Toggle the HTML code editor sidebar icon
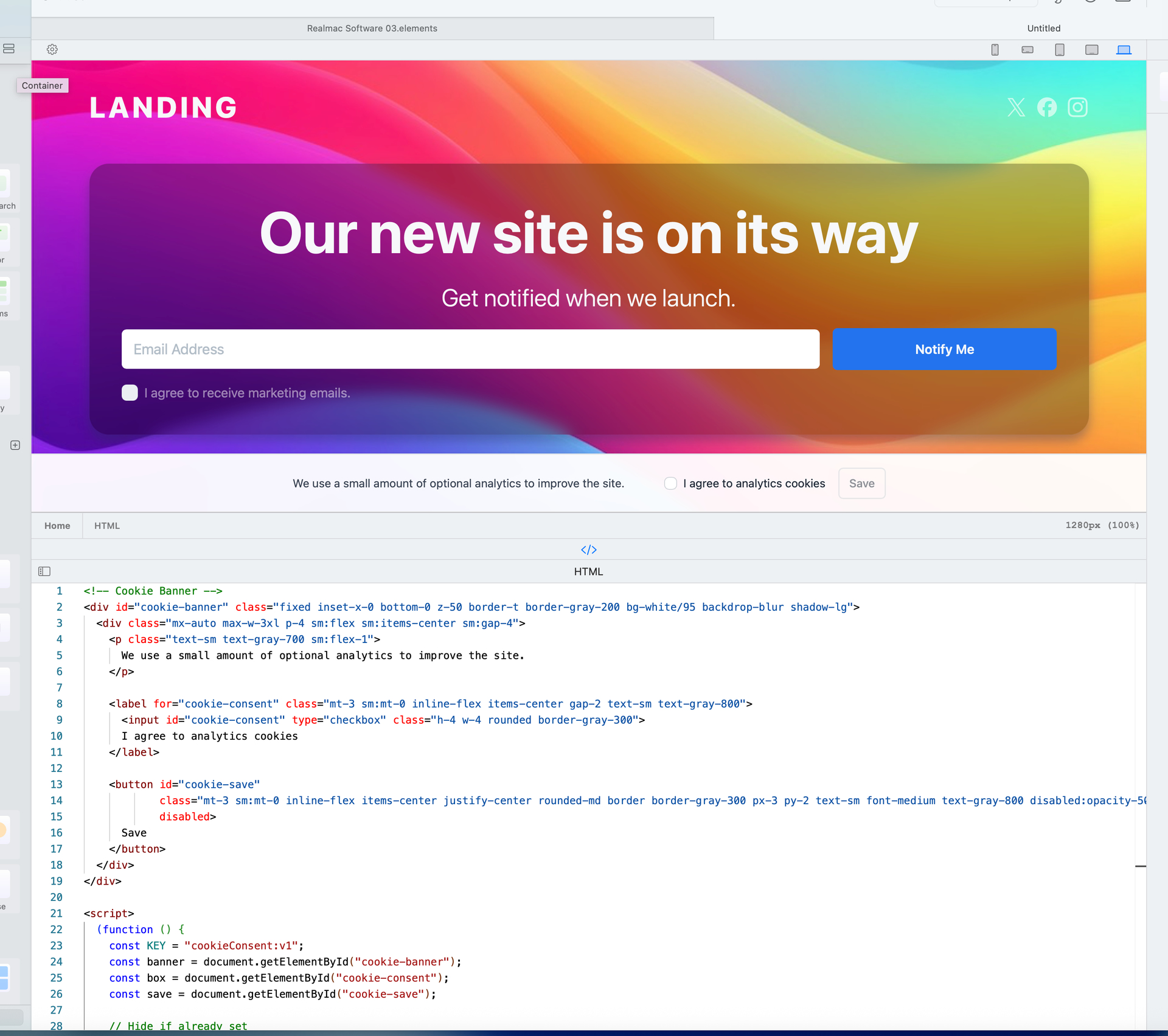Image resolution: width=1168 pixels, height=1036 pixels. pos(44,571)
